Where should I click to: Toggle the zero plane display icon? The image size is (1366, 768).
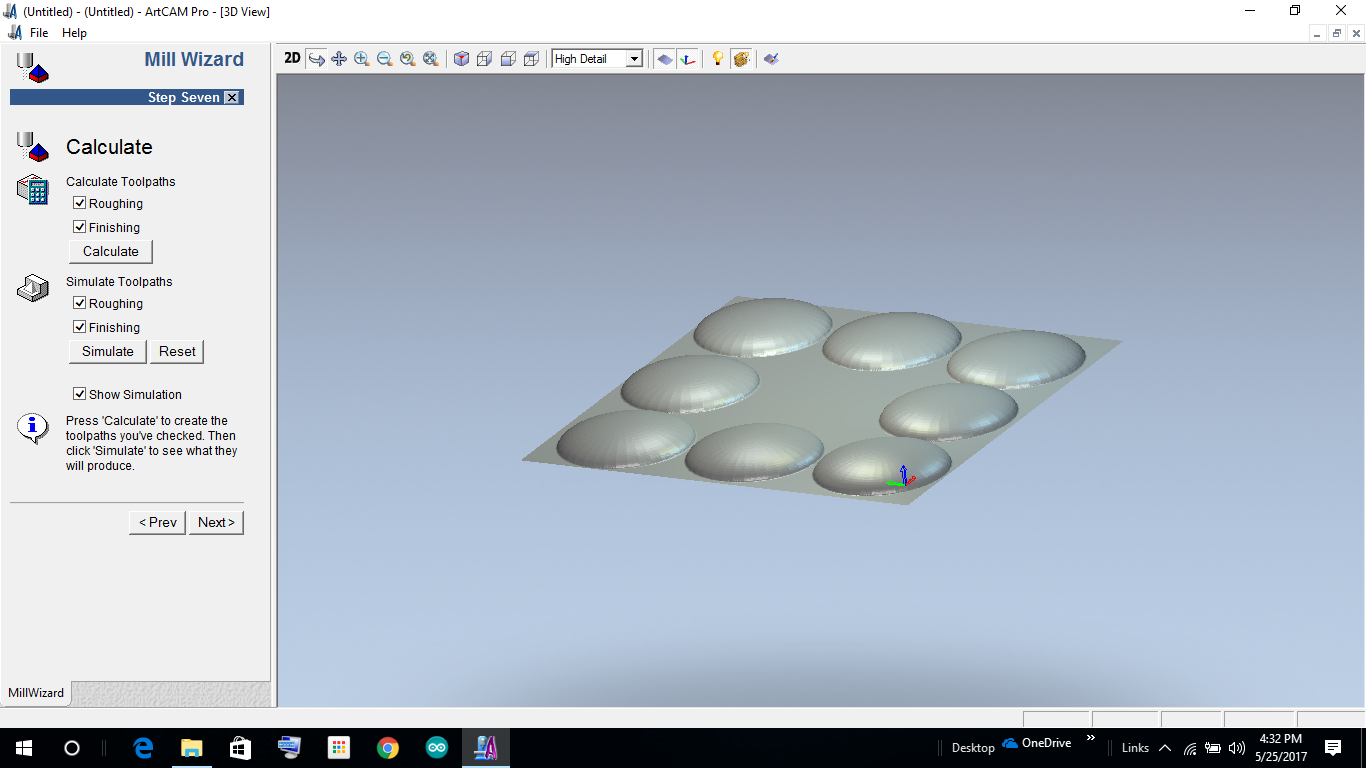tap(665, 58)
